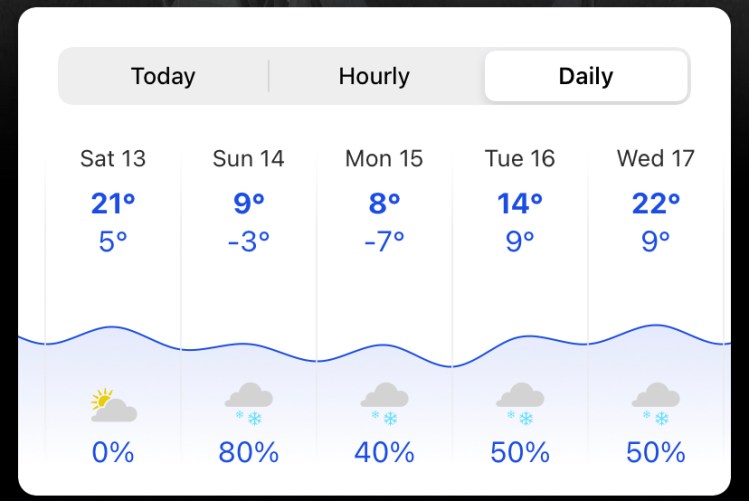Viewport: 749px width, 501px height.
Task: Click Monday's 40% precipitation chance
Action: [384, 453]
